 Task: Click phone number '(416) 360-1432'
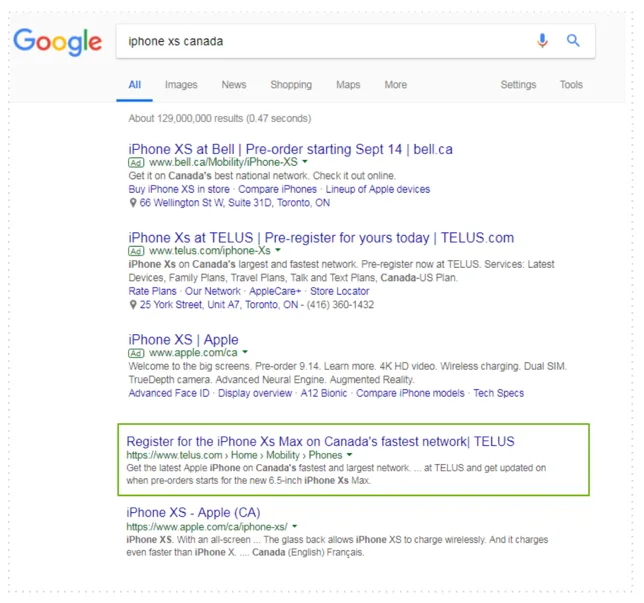340,305
